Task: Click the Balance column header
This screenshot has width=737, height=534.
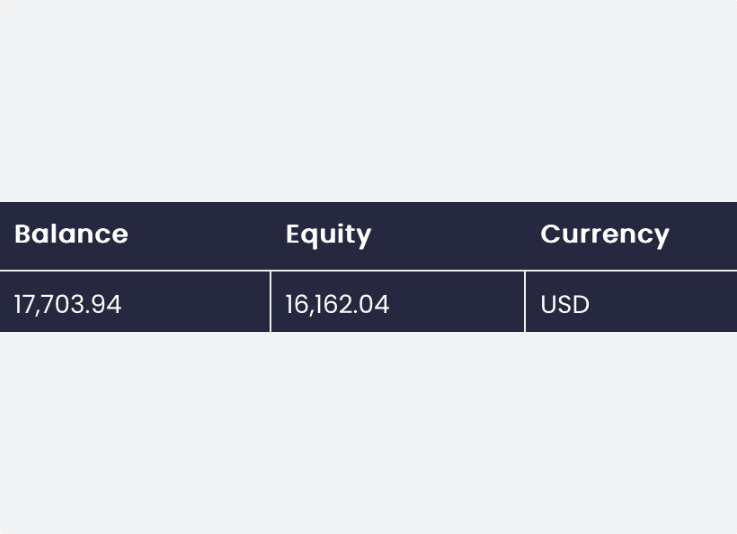Action: tap(71, 234)
